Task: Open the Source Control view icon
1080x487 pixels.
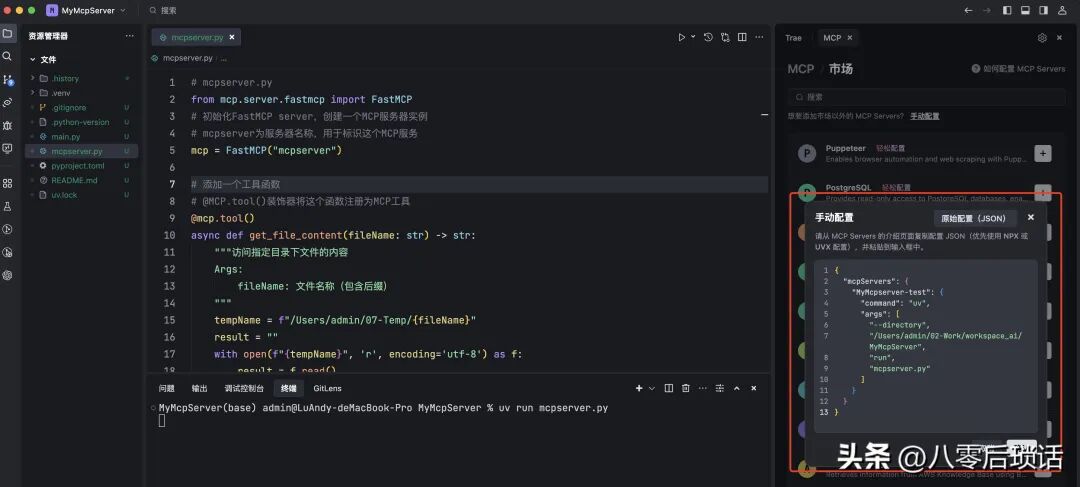Action: coord(8,79)
